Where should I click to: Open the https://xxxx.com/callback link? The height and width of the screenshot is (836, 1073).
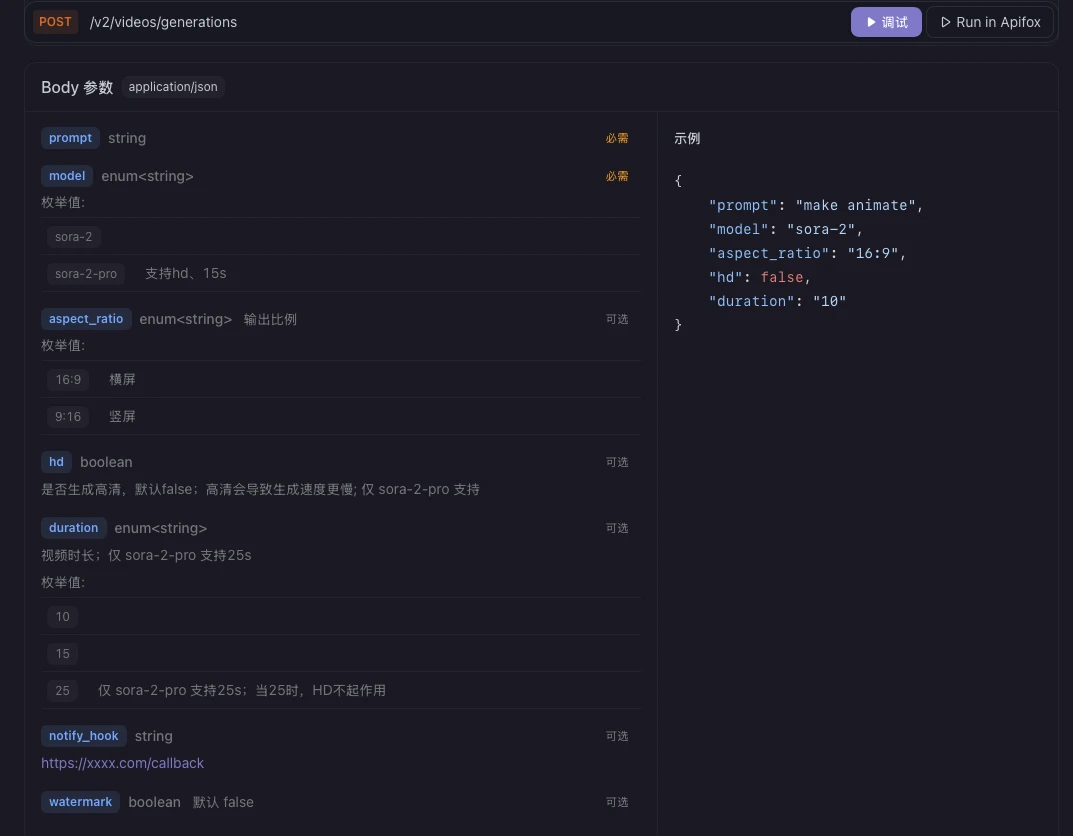[x=122, y=763]
